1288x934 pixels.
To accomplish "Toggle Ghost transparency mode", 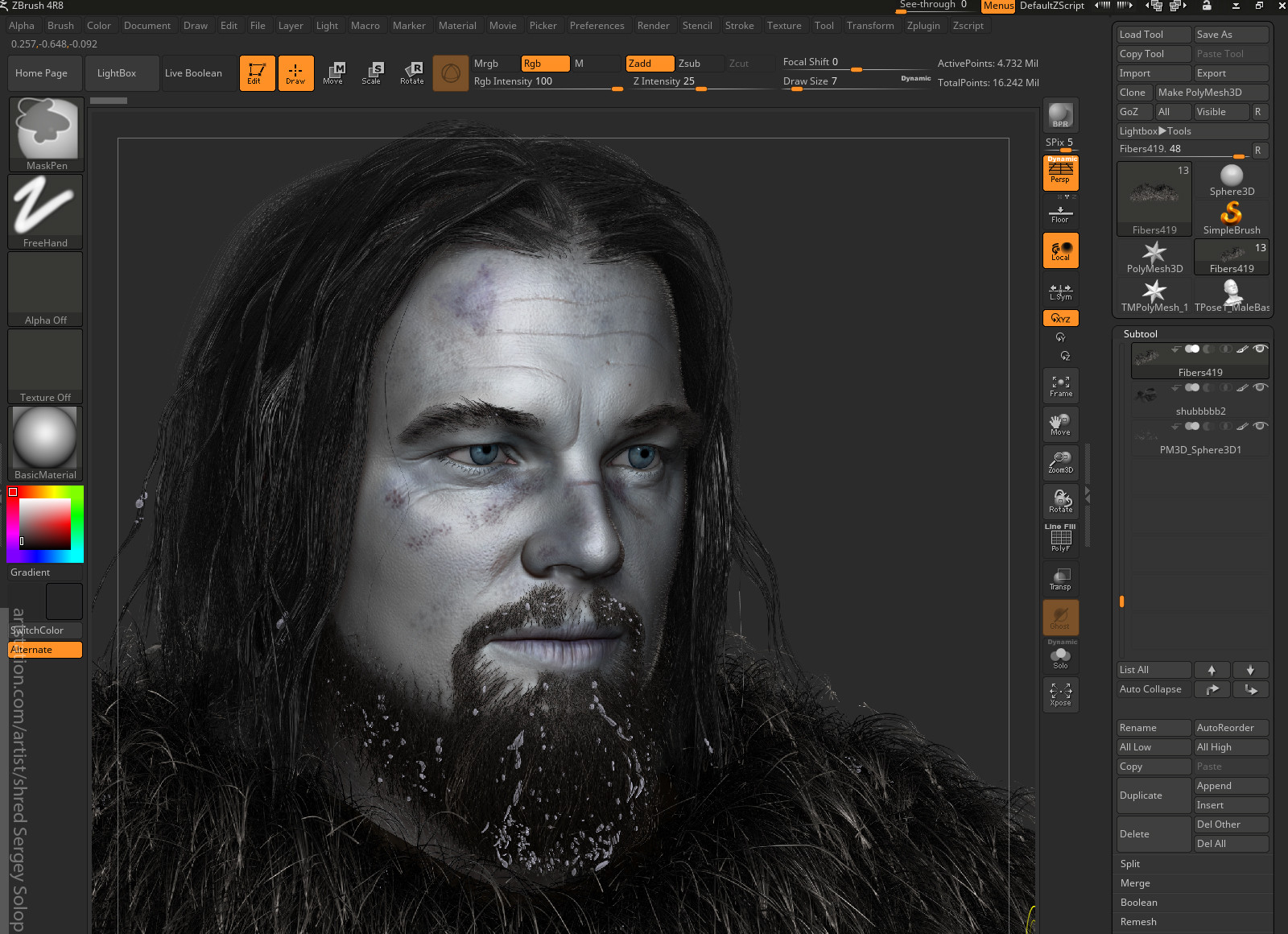I will point(1060,618).
